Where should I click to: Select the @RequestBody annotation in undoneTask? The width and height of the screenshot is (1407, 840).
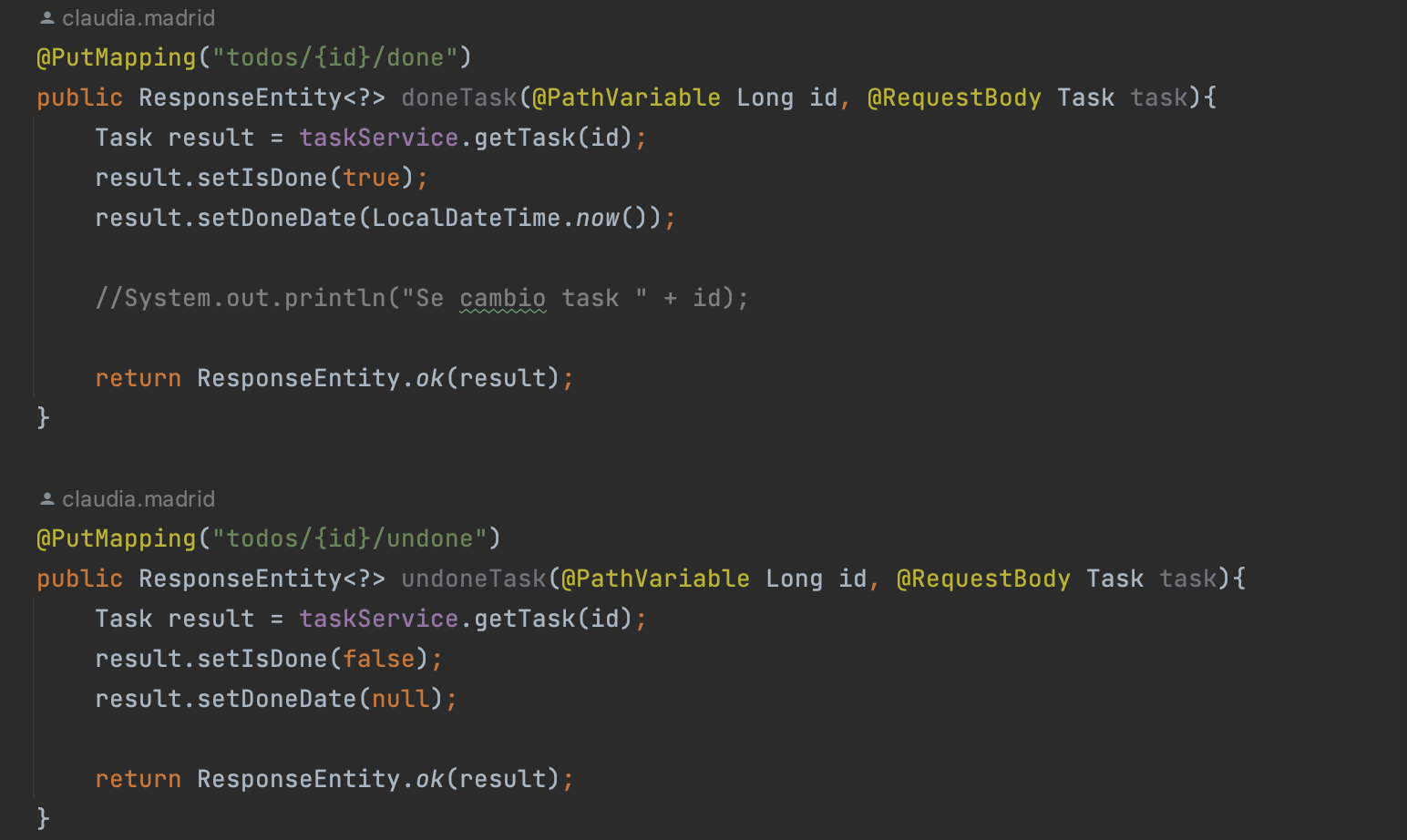983,578
